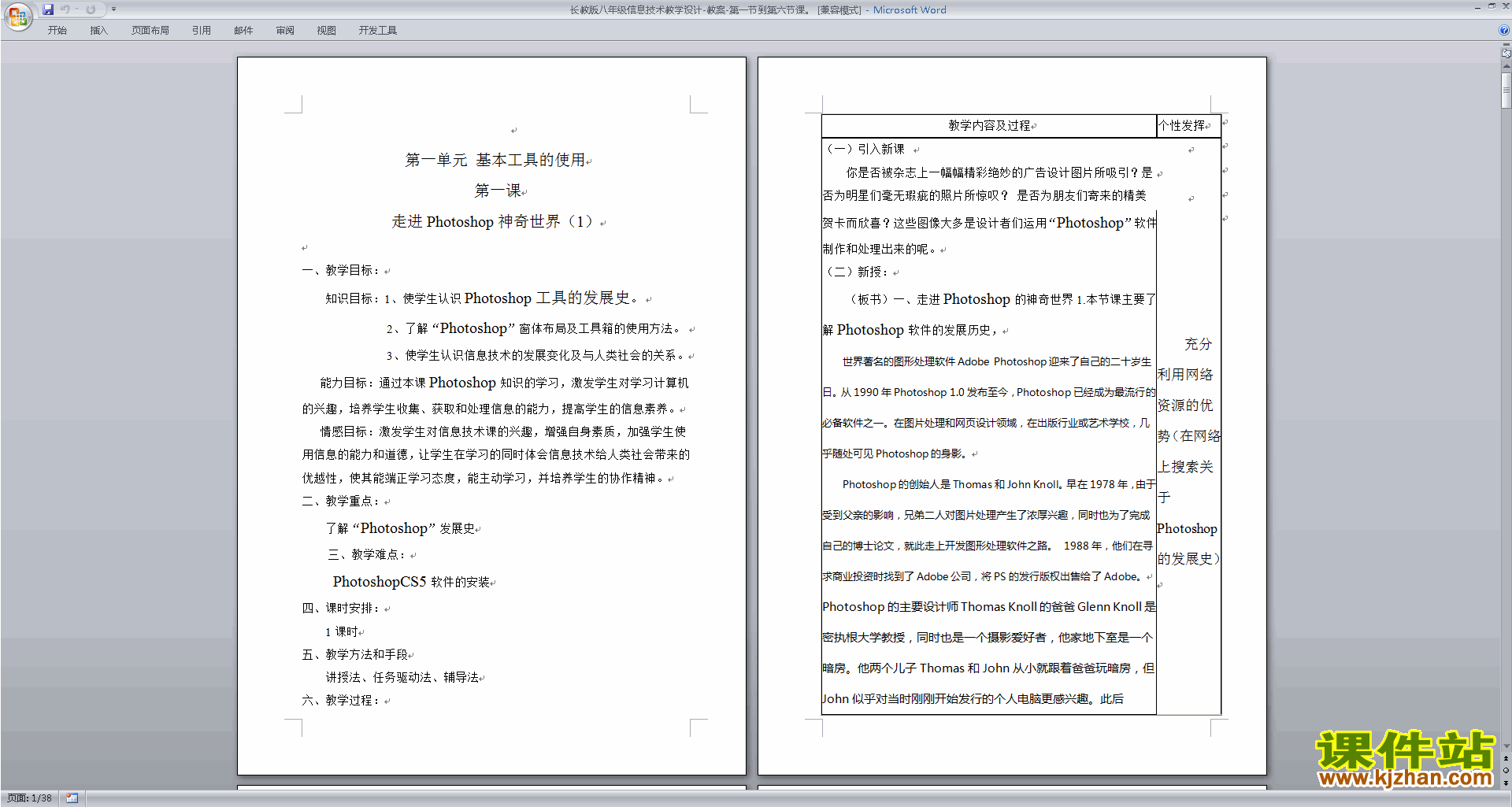The image size is (1512, 807).
Task: Customize the Quick Access Toolbar dropdown
Action: click(113, 9)
